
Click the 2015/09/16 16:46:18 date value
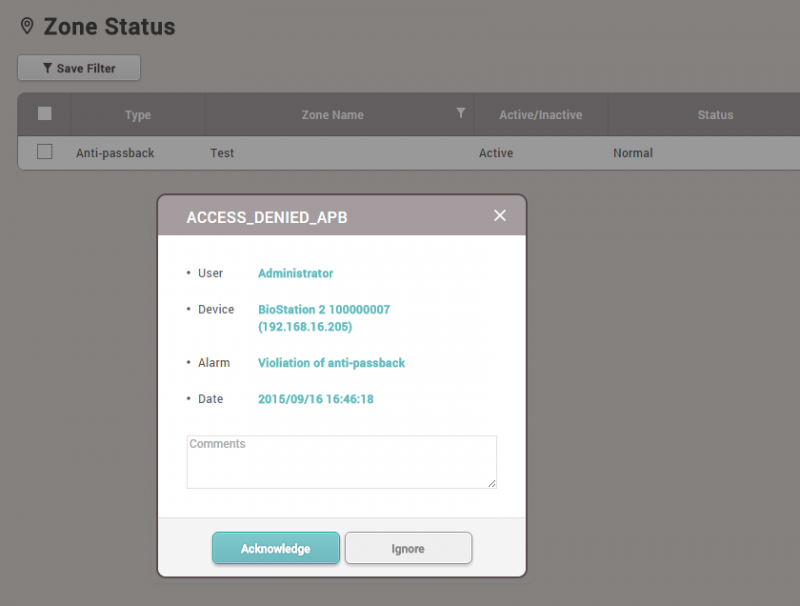click(315, 399)
